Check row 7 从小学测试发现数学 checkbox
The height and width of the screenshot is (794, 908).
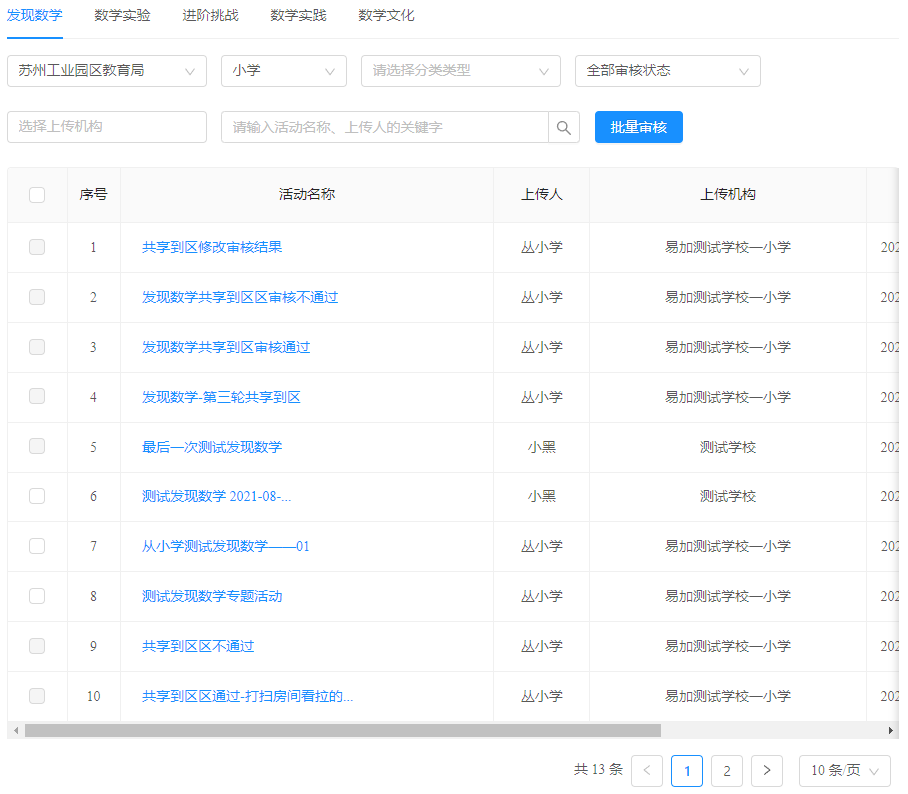click(37, 546)
